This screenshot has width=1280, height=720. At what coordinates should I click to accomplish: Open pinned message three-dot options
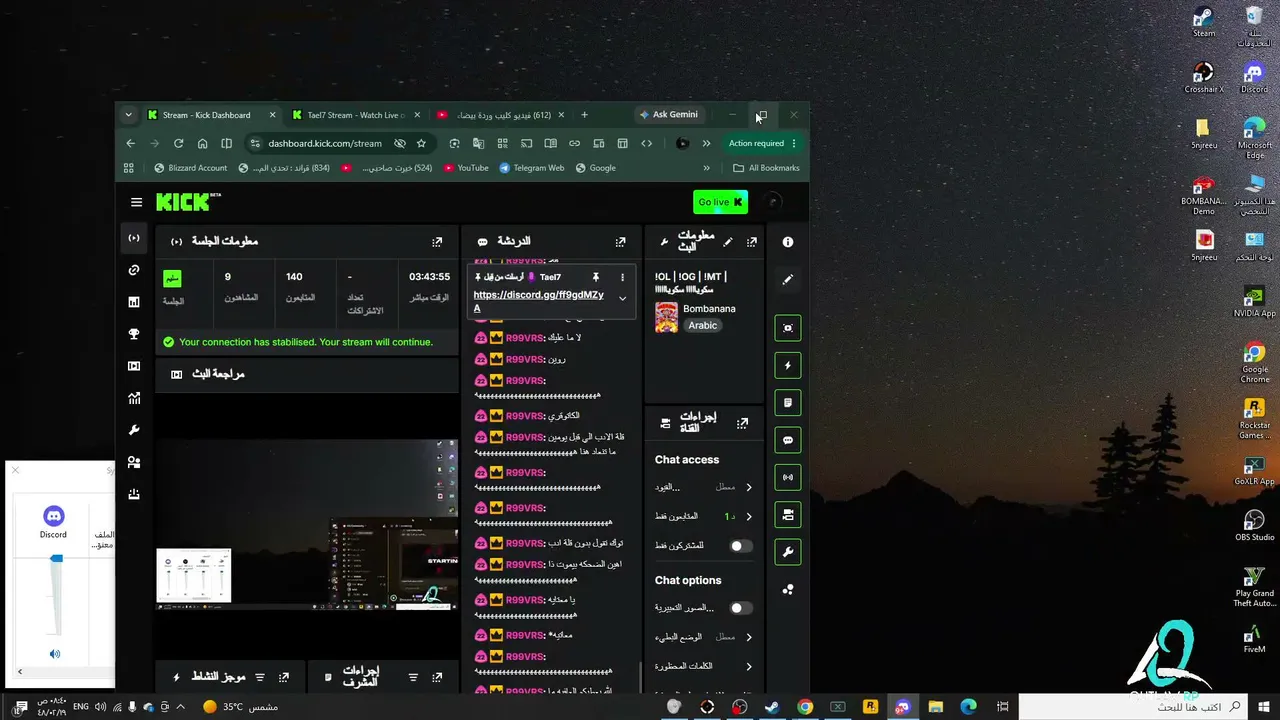(622, 277)
